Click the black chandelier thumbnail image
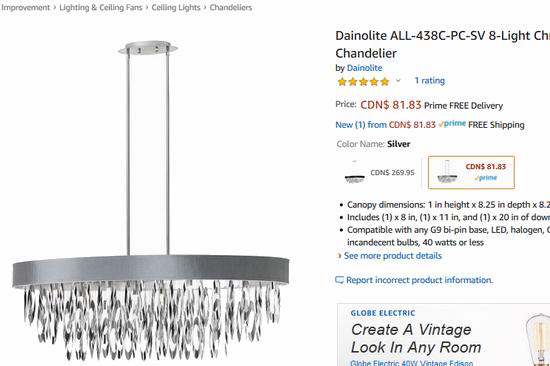Screen dimensions: 550x366 355,172
